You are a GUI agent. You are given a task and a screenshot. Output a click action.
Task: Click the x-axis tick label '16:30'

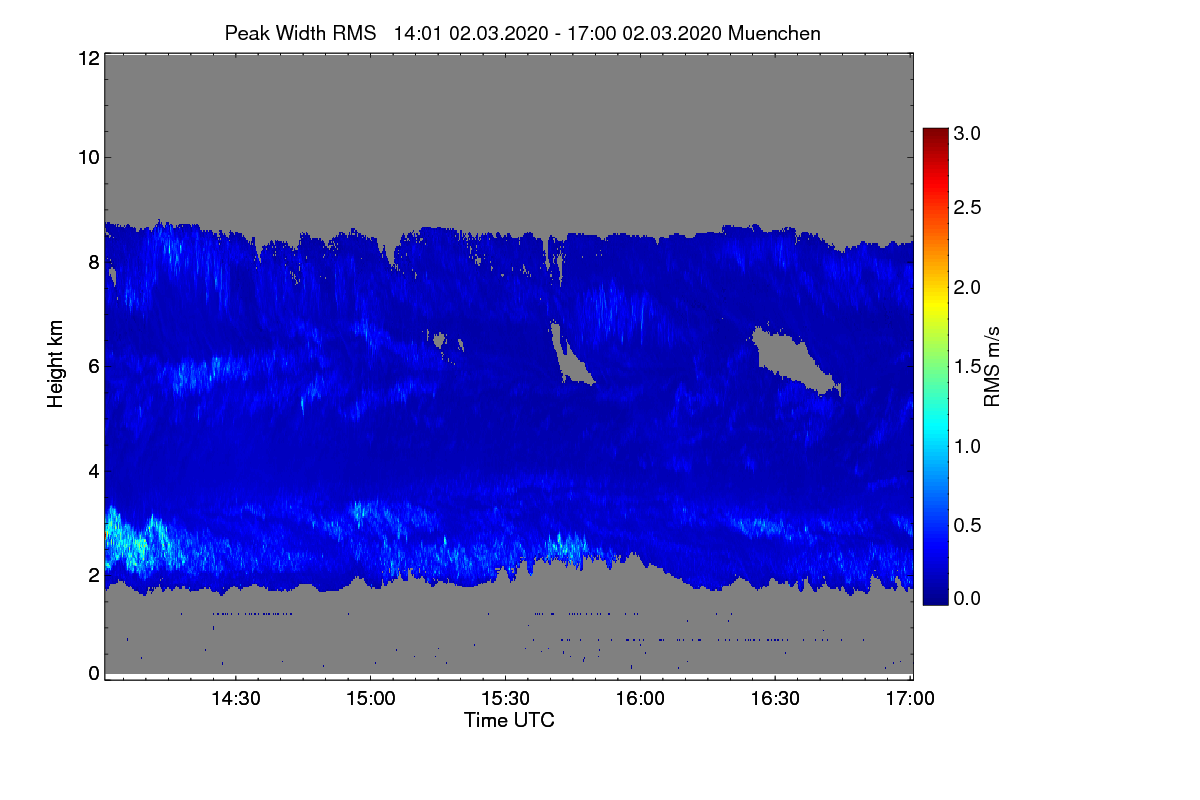[775, 699]
